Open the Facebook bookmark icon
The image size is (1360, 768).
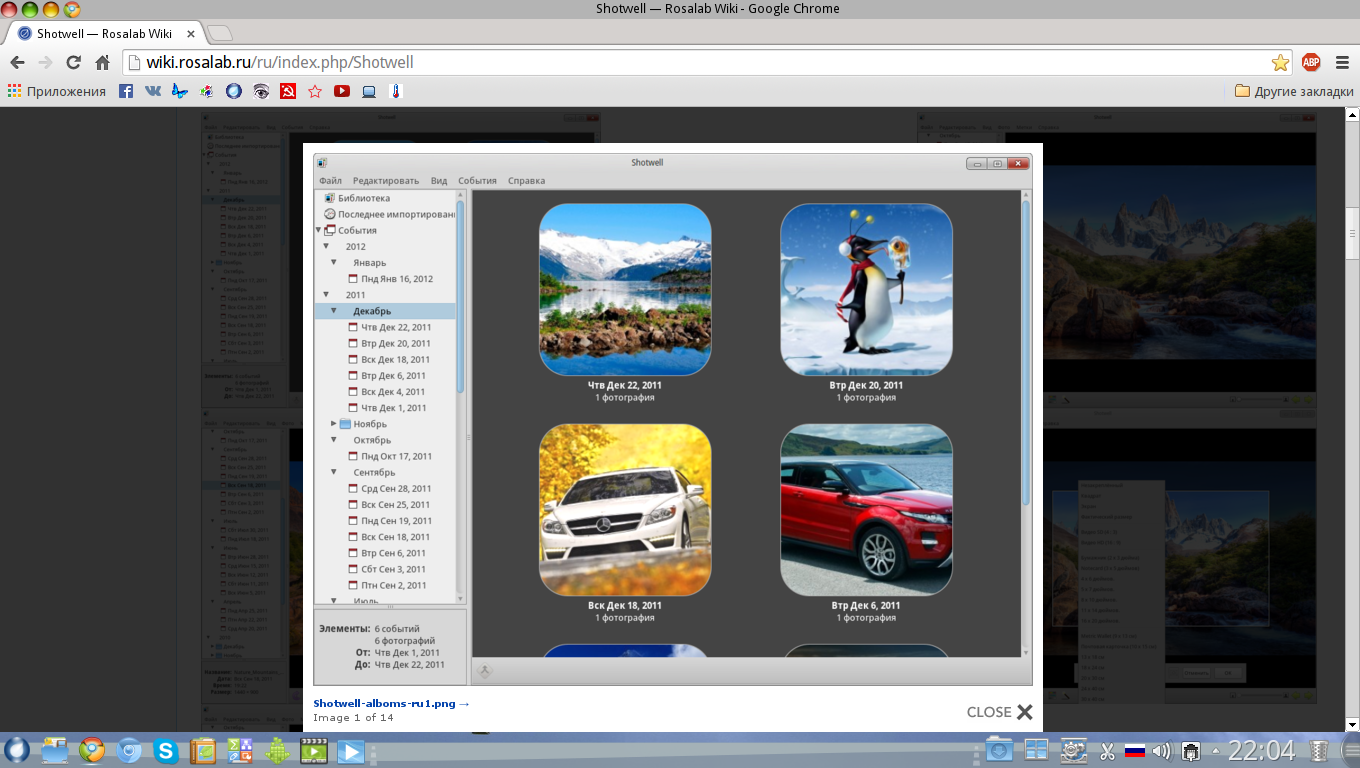(126, 91)
